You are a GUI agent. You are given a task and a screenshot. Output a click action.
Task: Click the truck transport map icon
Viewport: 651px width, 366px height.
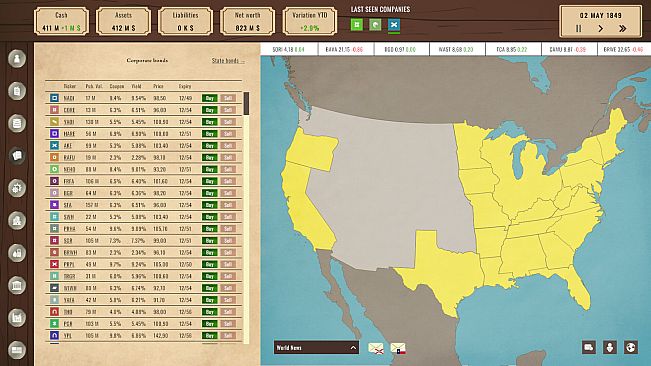tap(589, 347)
